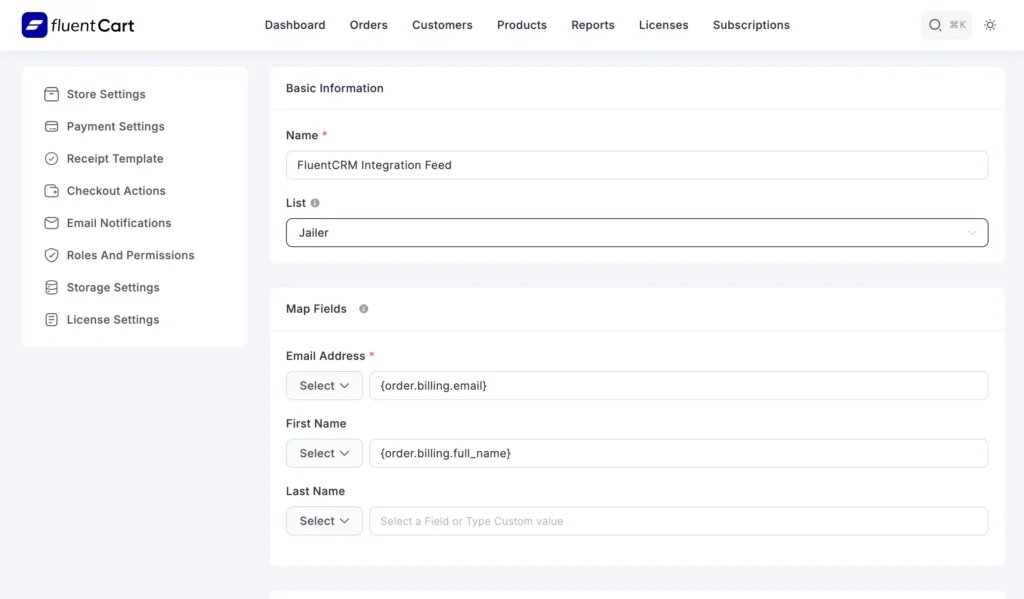This screenshot has height=599, width=1024.
Task: Click the List dropdown chevron arrow
Action: [972, 233]
